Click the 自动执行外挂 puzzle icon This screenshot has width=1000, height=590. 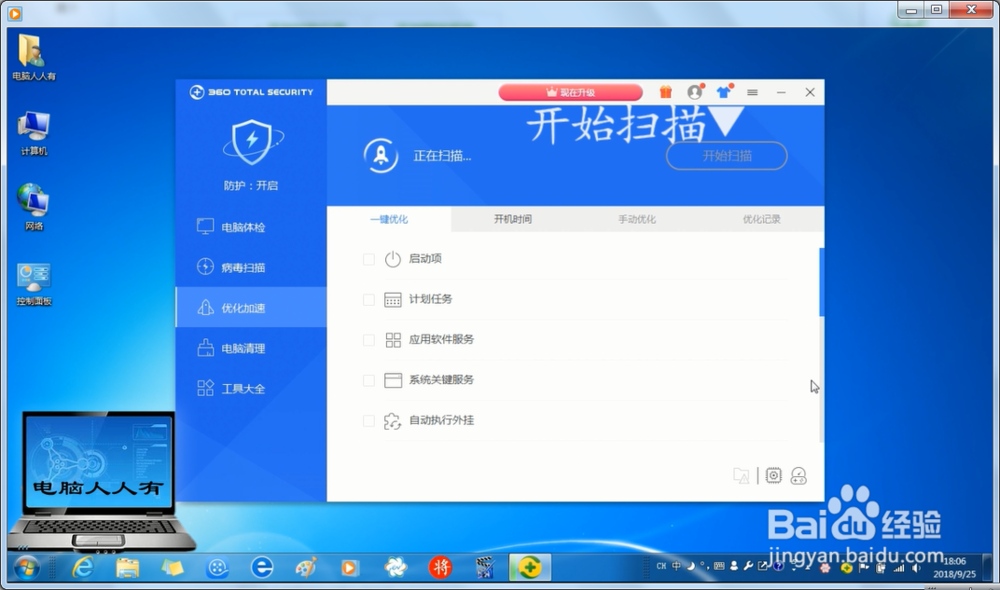tap(392, 421)
